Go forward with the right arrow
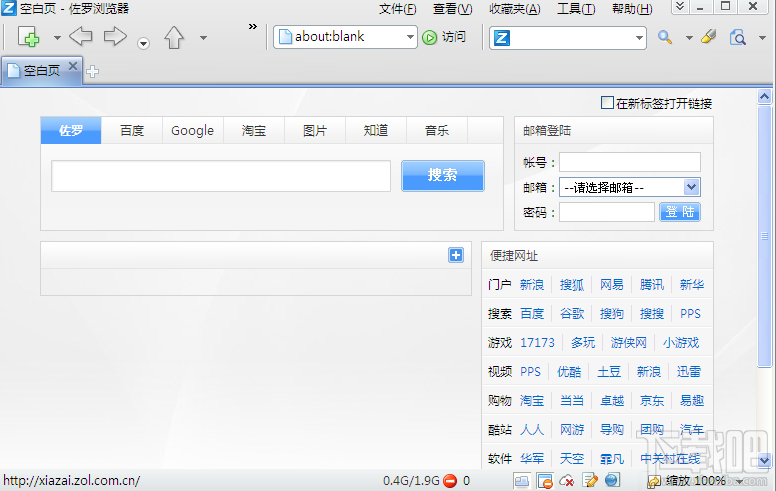The width and height of the screenshot is (776, 491). [115, 37]
